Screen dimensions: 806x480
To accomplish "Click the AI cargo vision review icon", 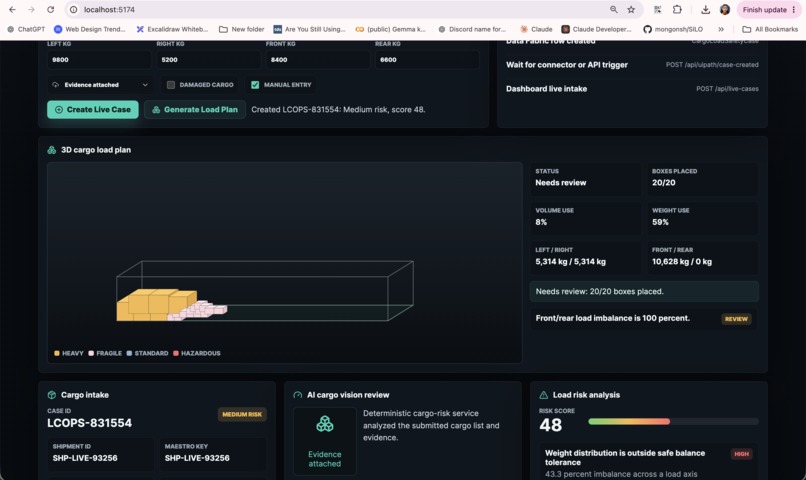I will pos(298,395).
